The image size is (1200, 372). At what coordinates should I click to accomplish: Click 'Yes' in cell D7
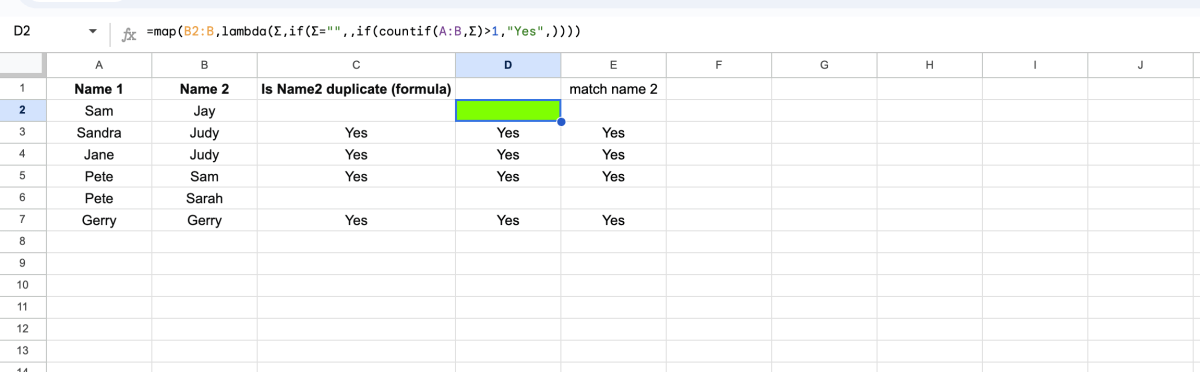tap(508, 220)
